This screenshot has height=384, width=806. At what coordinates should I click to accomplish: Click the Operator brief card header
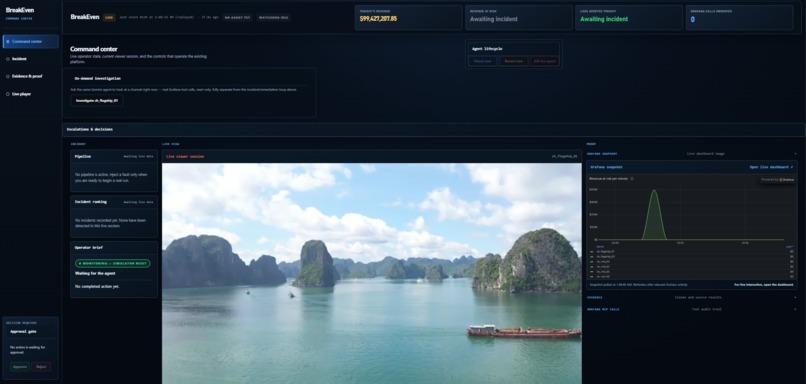coord(114,247)
